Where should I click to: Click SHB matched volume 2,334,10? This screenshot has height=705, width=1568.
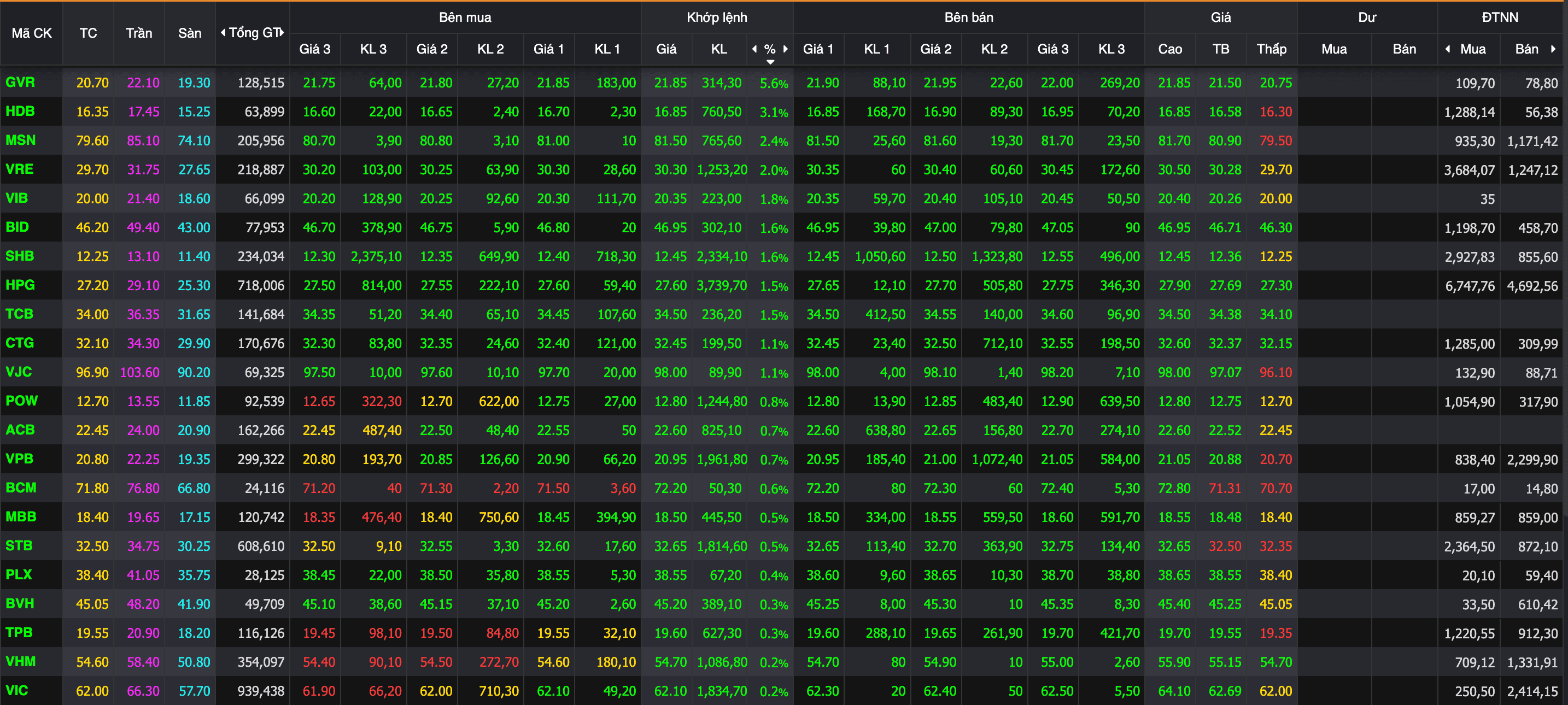pyautogui.click(x=722, y=257)
